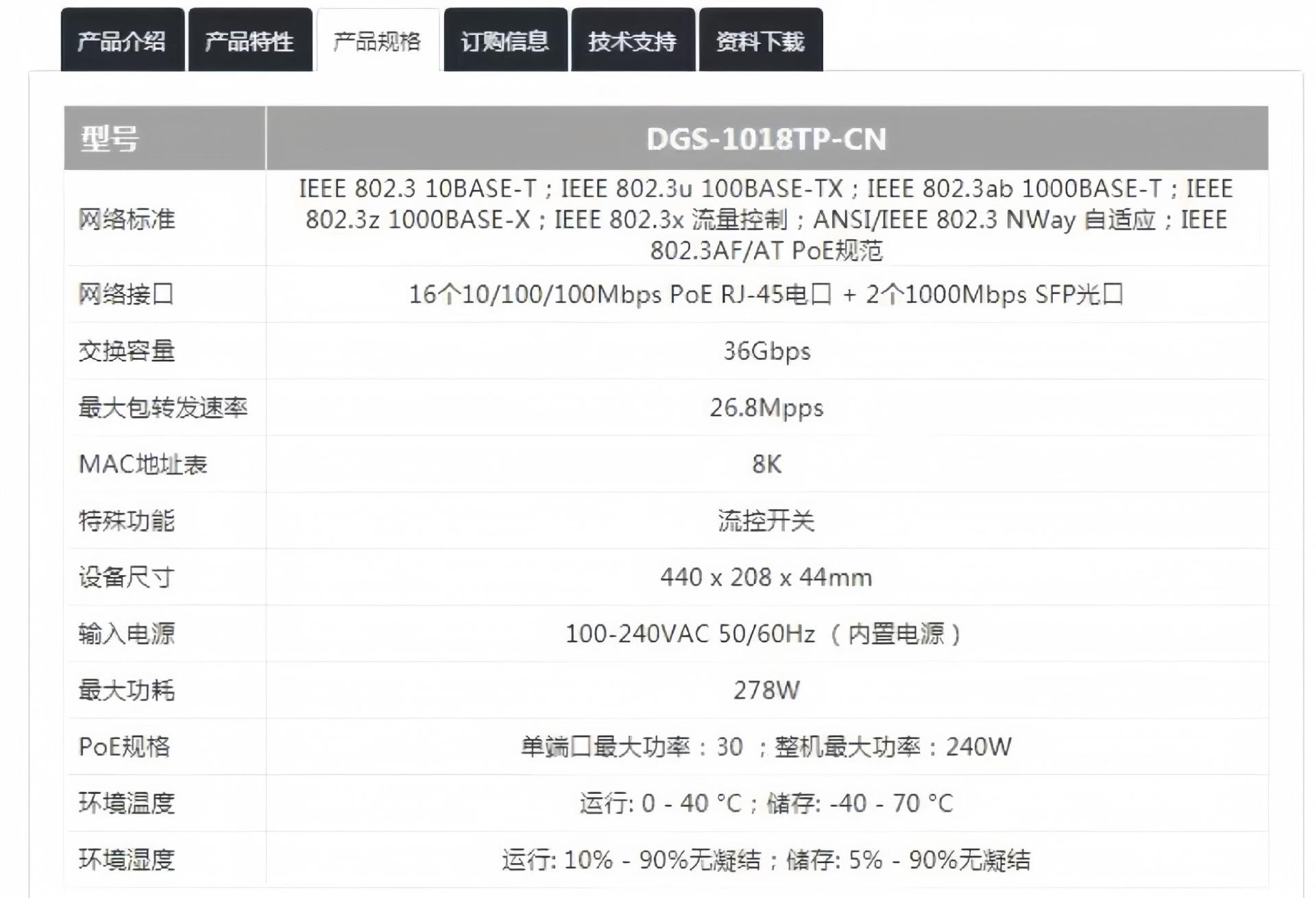Open the 产品介绍 tab
Screen dimensions: 1316x898
[122, 40]
